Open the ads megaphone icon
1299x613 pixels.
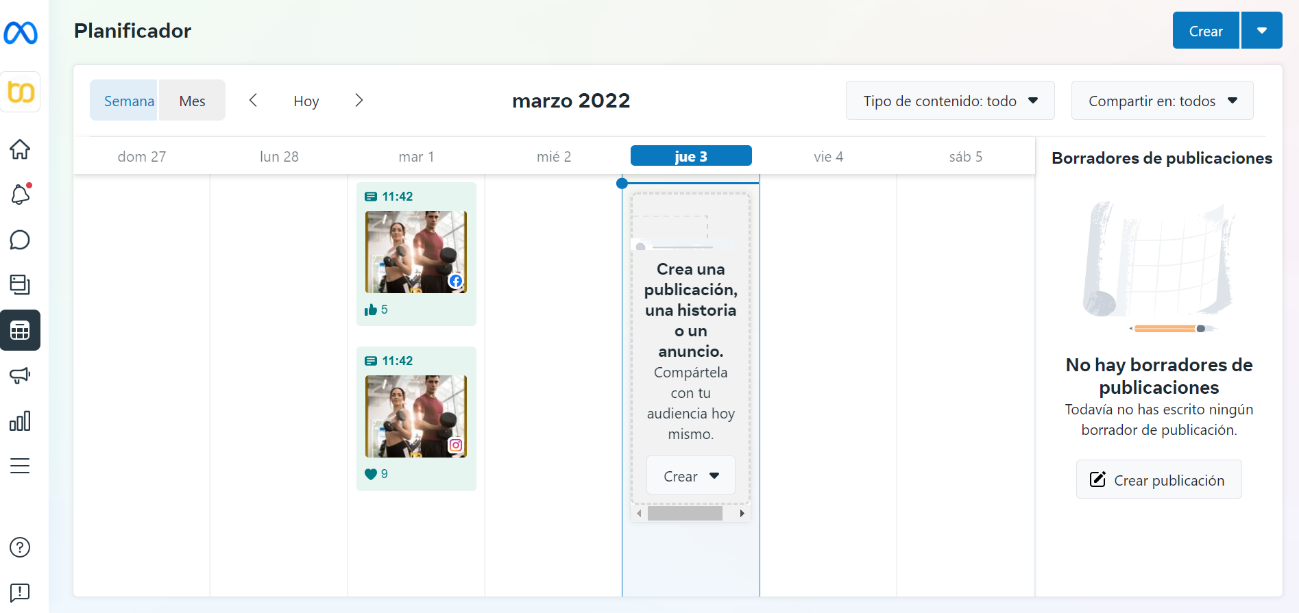pyautogui.click(x=20, y=375)
